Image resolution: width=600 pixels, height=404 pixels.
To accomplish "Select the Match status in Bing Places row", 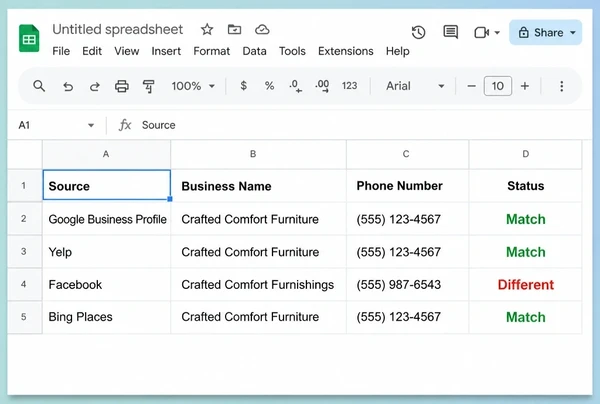I will 525,317.
